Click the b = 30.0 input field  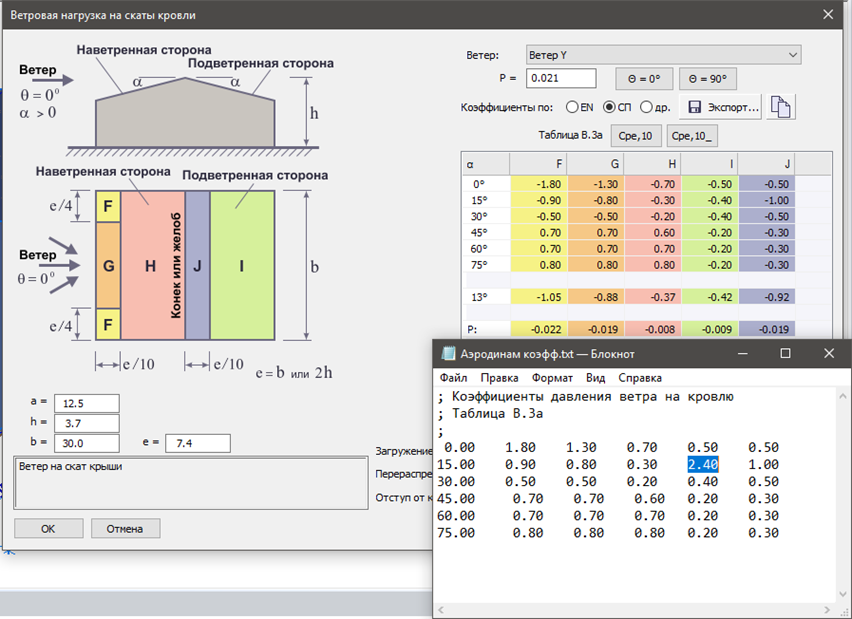click(x=87, y=443)
